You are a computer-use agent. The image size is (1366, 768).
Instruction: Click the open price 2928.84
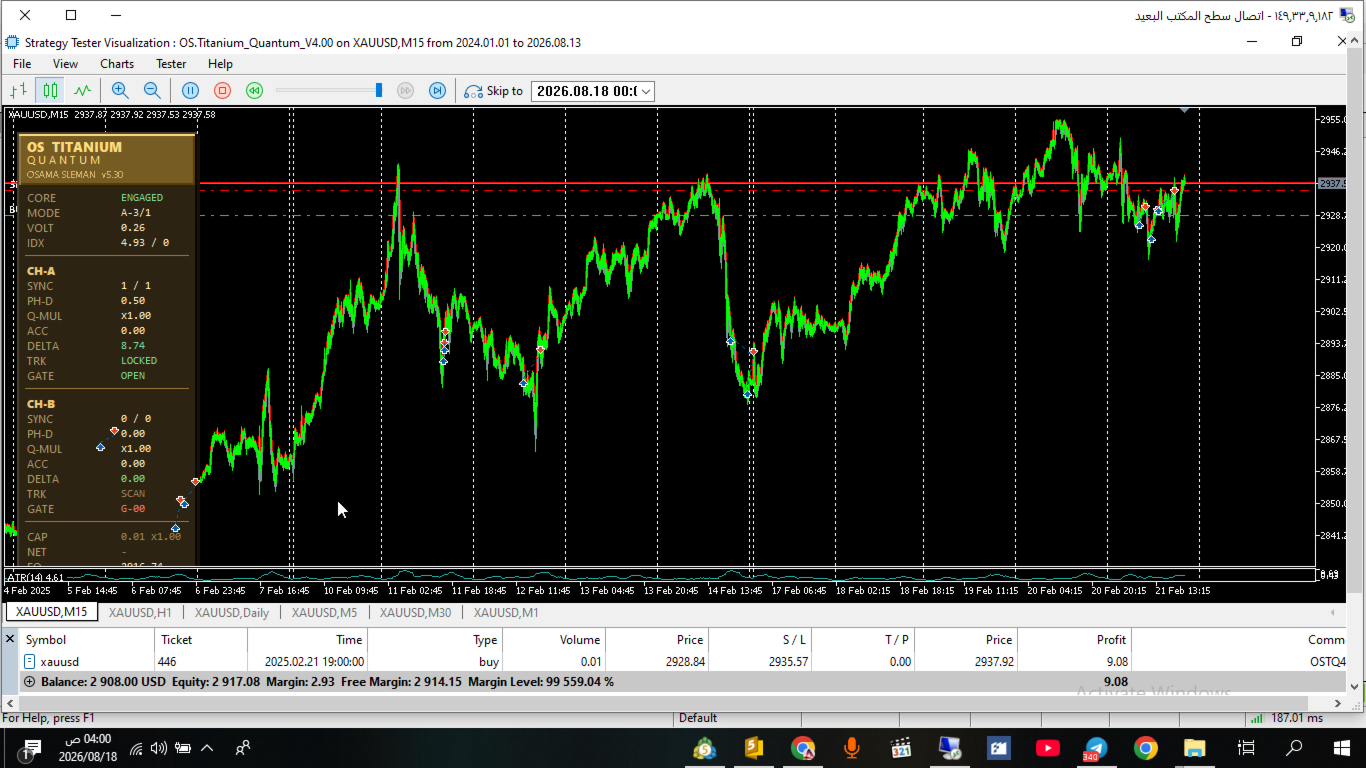[x=684, y=662]
